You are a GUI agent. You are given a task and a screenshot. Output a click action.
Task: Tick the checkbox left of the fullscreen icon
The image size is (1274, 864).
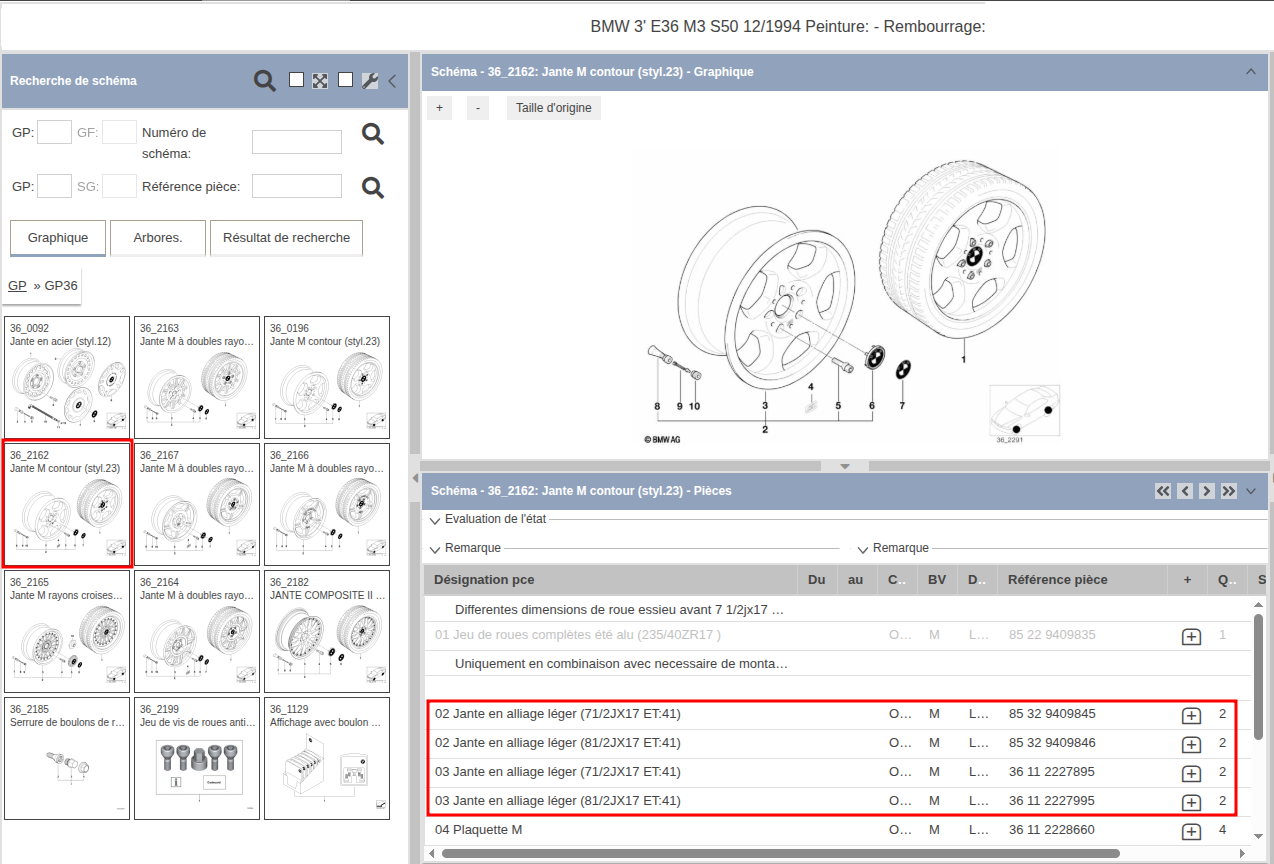pos(296,80)
